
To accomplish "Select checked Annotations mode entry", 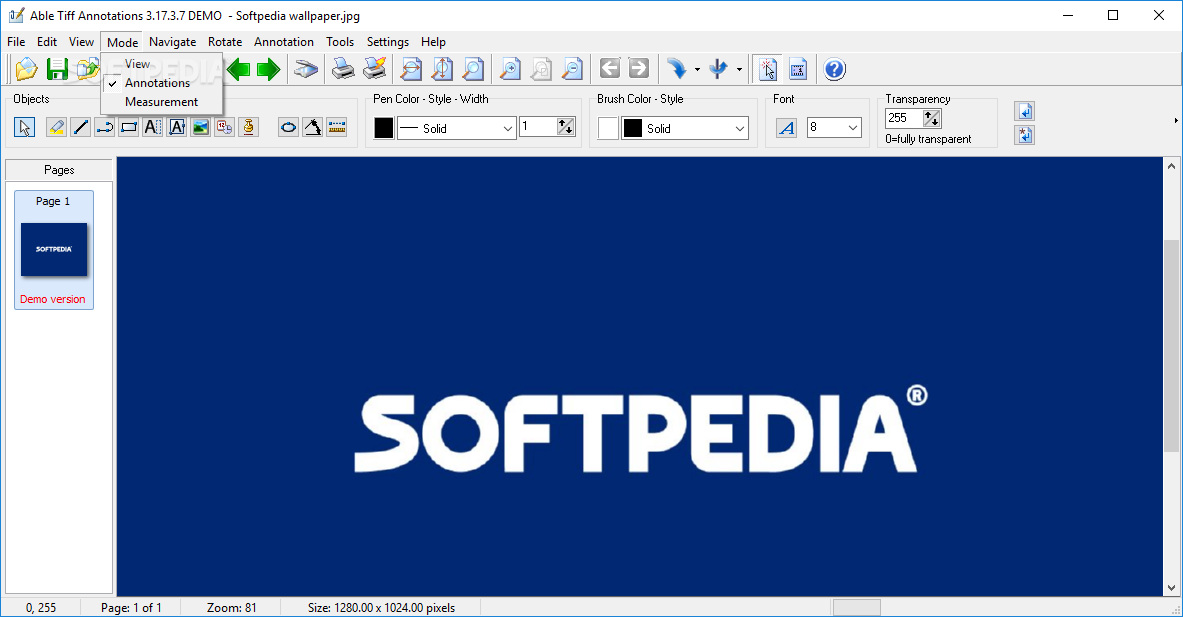I will coord(158,83).
